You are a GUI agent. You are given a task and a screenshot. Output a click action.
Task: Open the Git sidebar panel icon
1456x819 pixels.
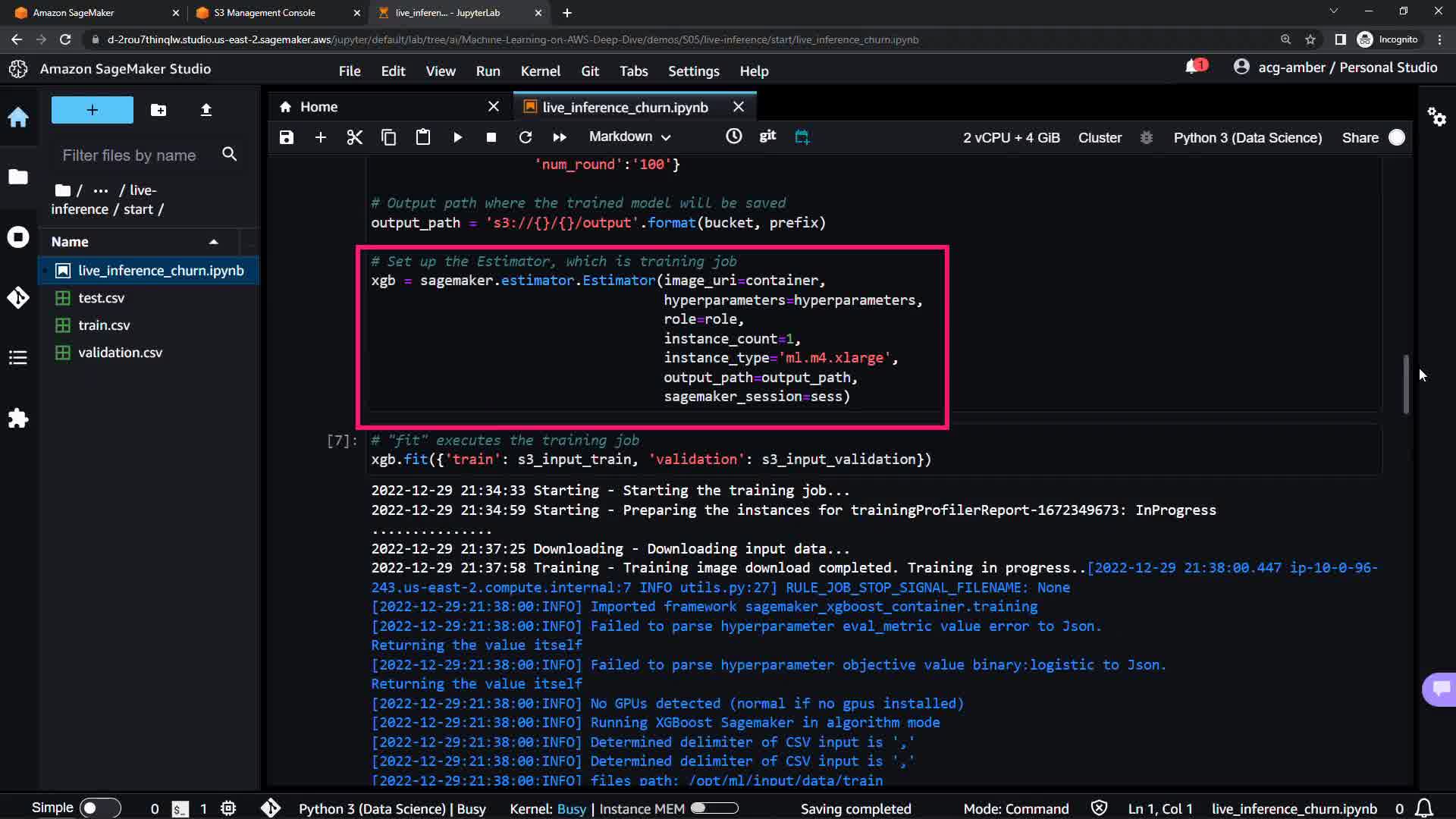tap(18, 297)
